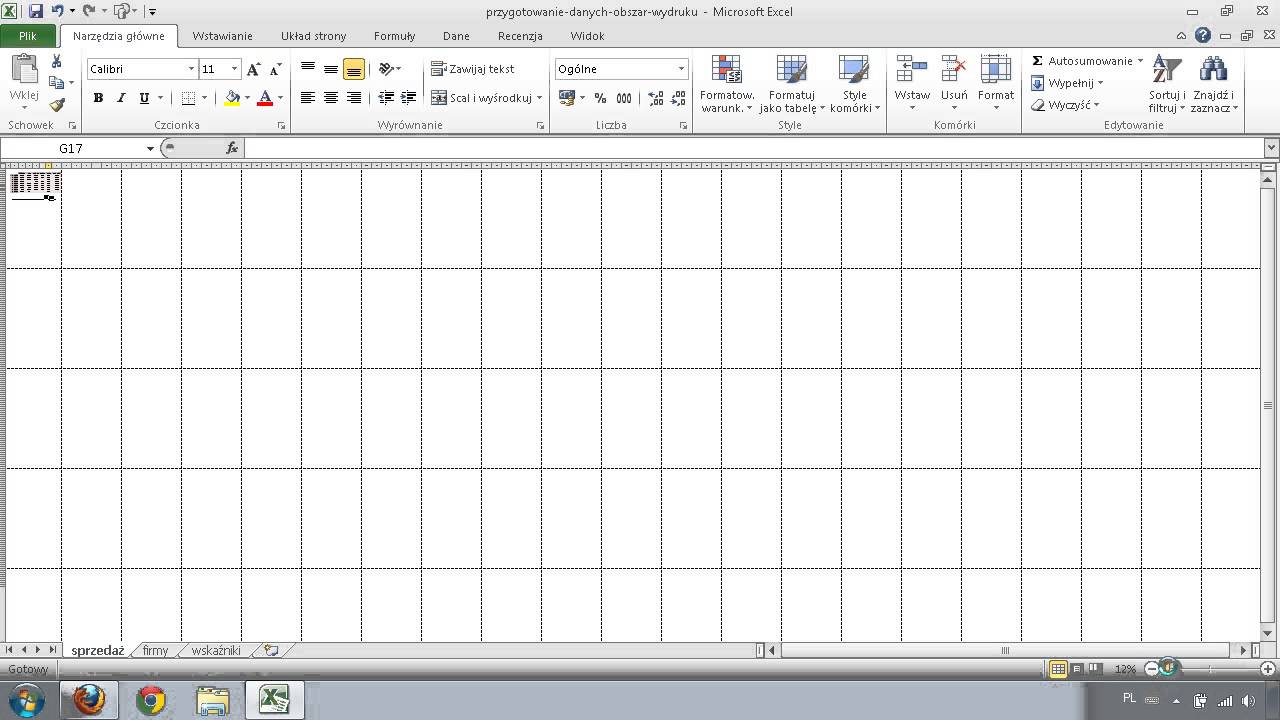Screen dimensions: 1280x720
Task: Copy selection using the copy icon
Action: (x=56, y=83)
